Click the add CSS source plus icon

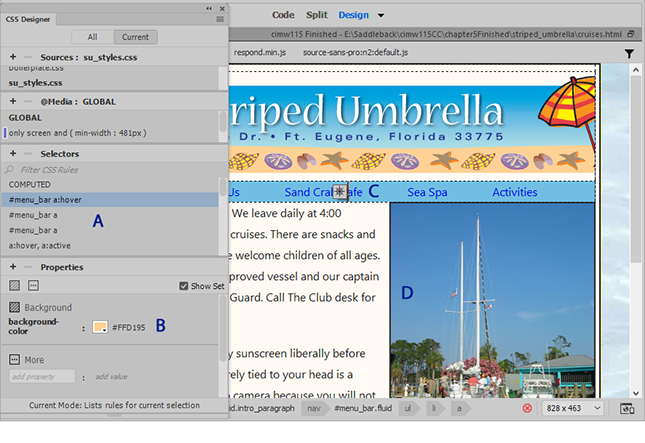coord(12,58)
